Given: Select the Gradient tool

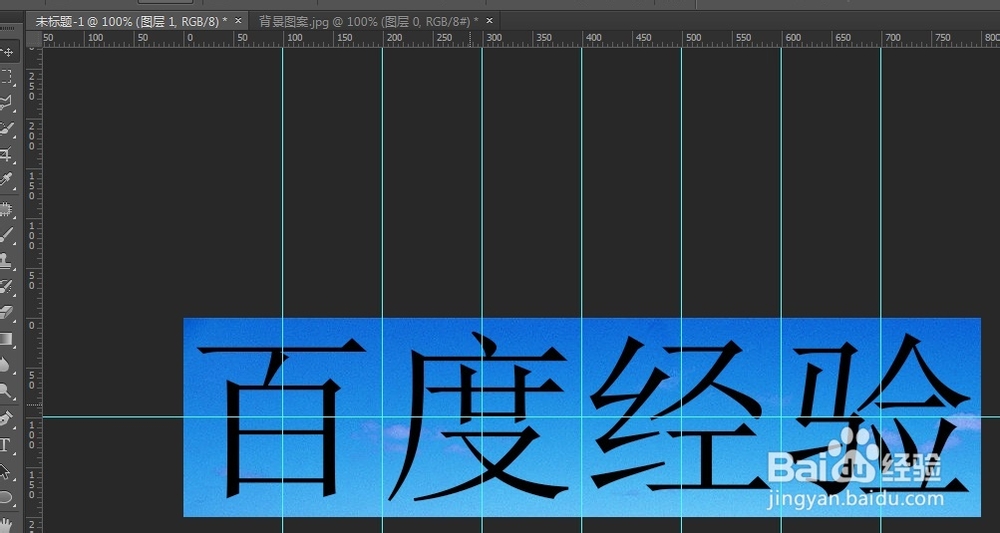Looking at the screenshot, I should (6, 338).
